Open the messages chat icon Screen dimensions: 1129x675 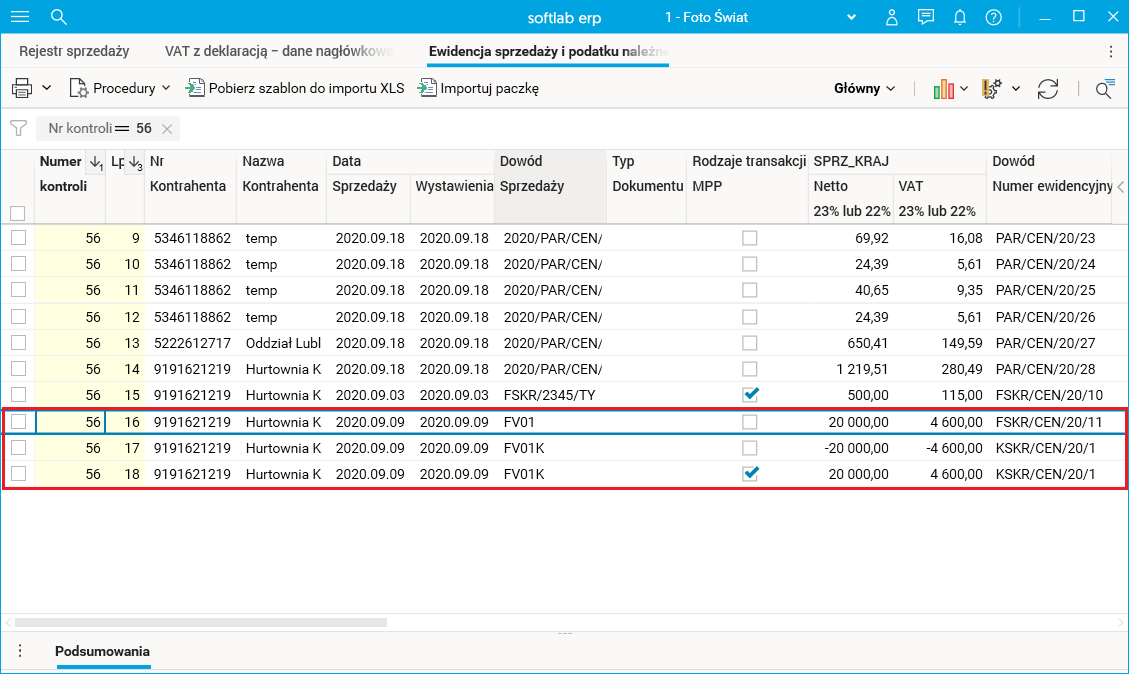(x=926, y=17)
